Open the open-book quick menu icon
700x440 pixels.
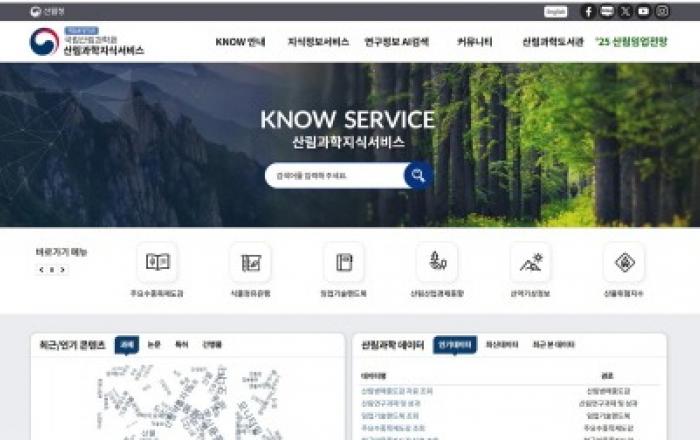pyautogui.click(x=157, y=262)
